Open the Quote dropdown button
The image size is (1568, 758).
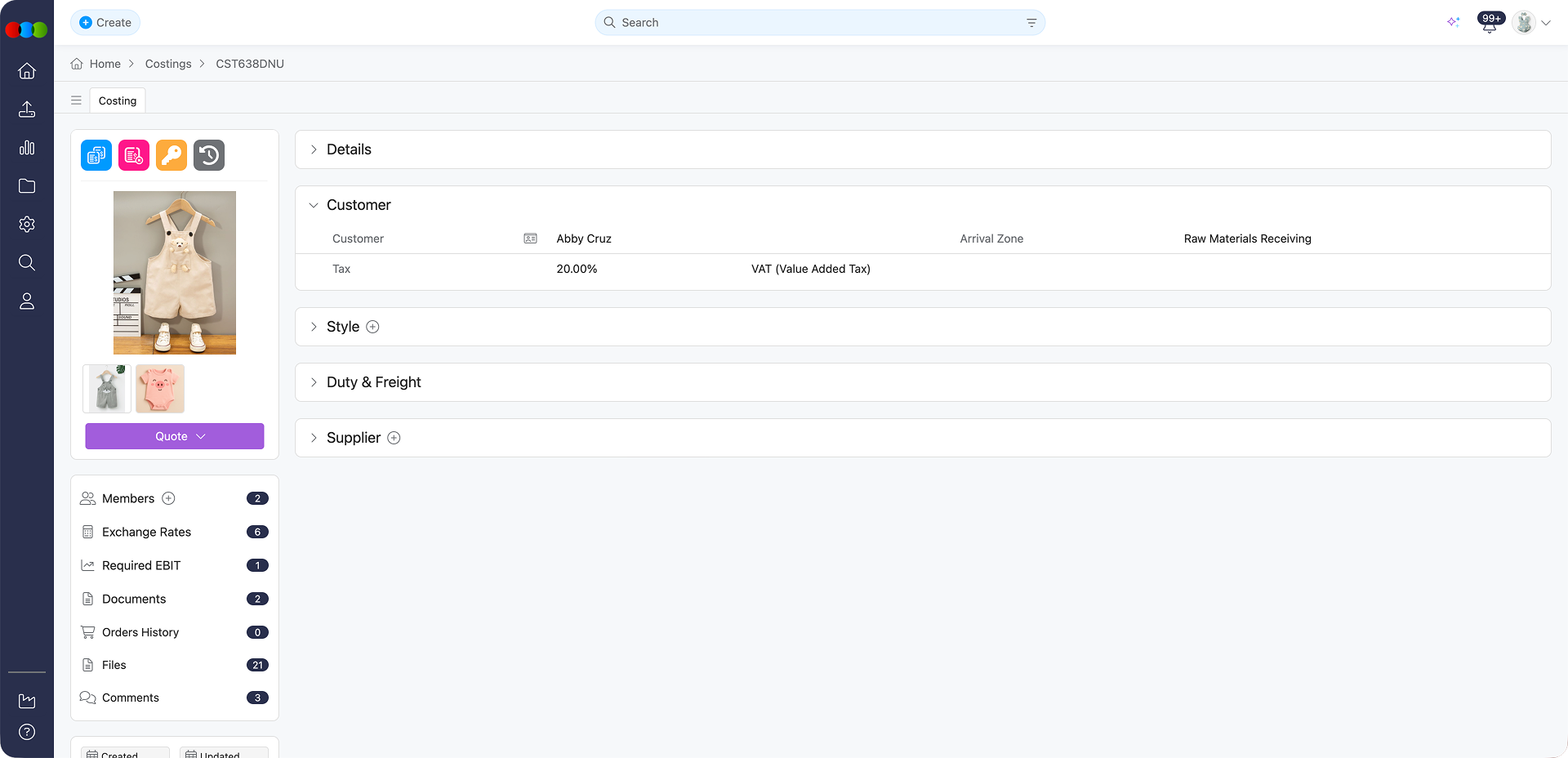[x=175, y=436]
